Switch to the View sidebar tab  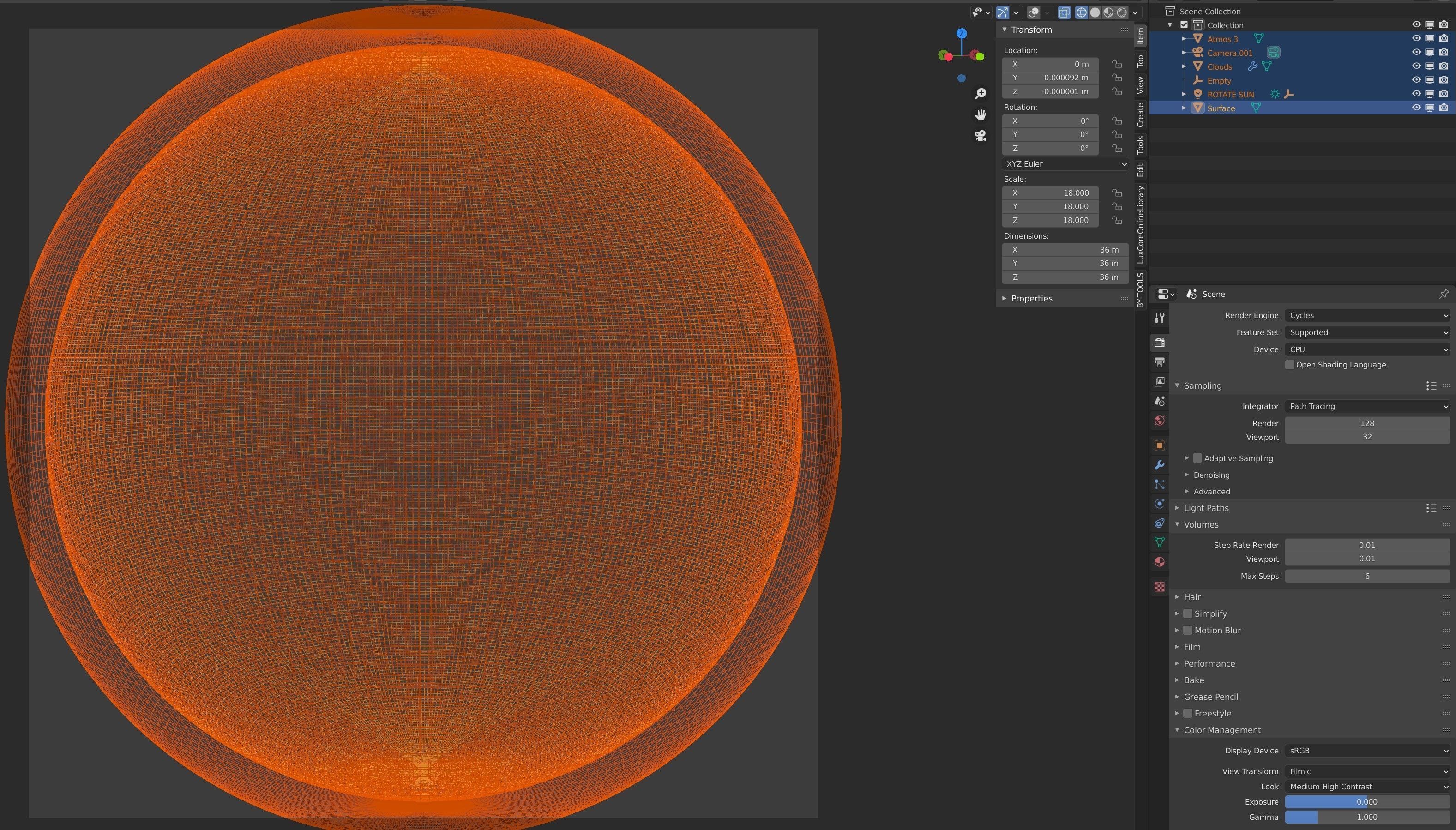pos(1140,85)
